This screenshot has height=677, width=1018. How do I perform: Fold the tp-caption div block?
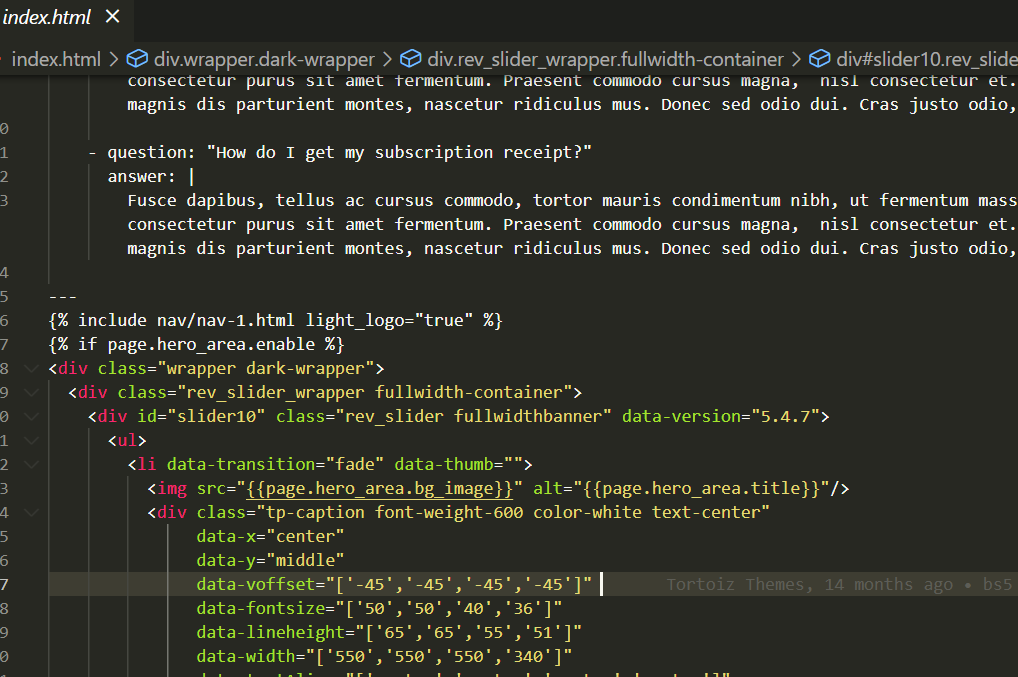[x=30, y=512]
